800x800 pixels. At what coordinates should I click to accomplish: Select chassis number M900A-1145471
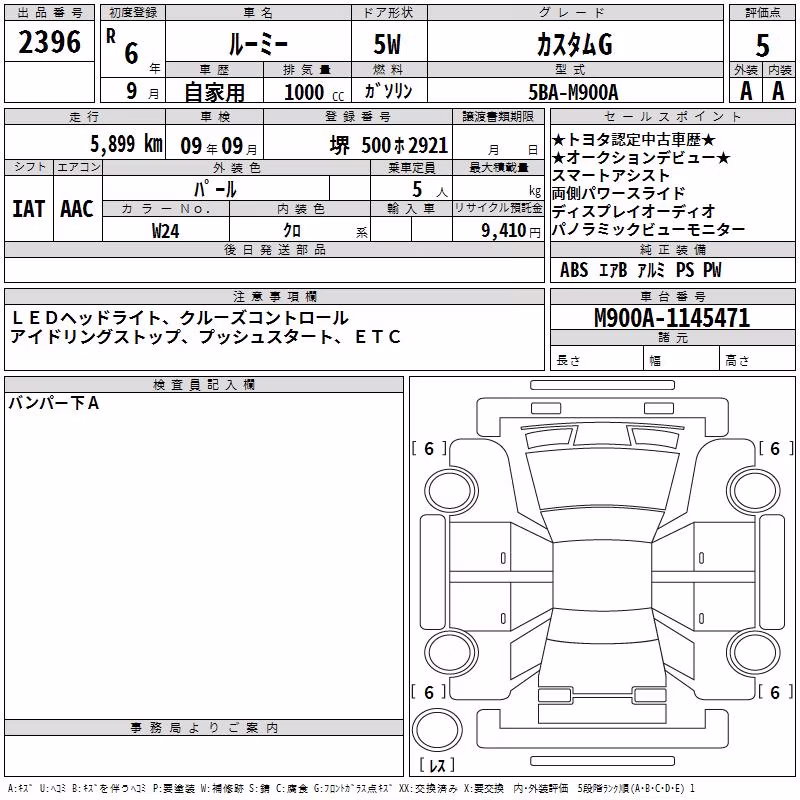[x=672, y=318]
